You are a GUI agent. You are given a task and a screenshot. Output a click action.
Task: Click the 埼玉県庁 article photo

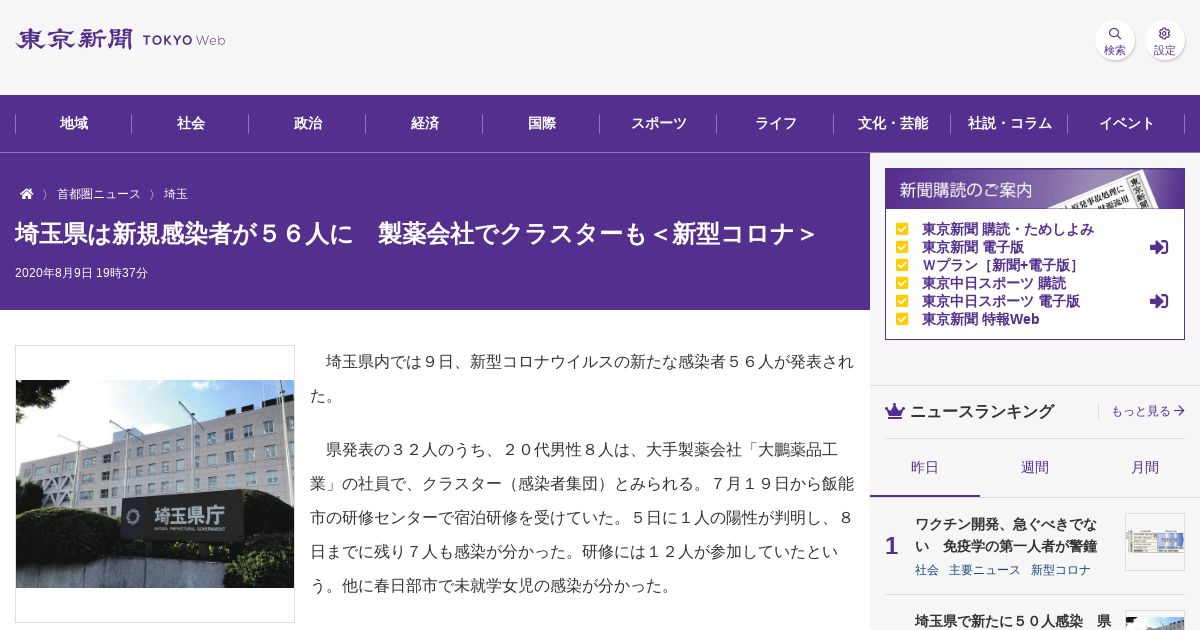click(x=155, y=484)
